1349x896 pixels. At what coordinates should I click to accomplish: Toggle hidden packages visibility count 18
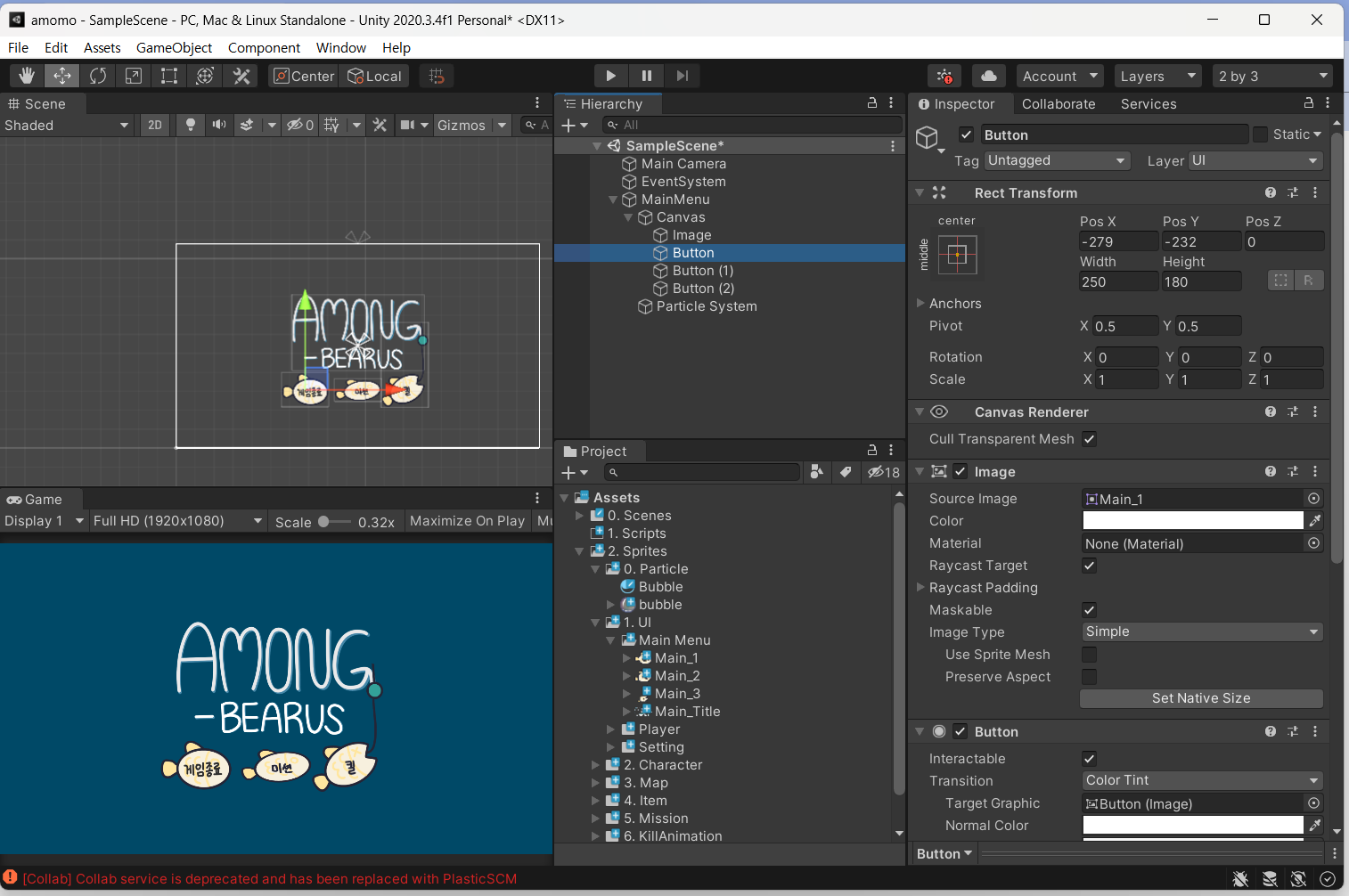pyautogui.click(x=884, y=472)
